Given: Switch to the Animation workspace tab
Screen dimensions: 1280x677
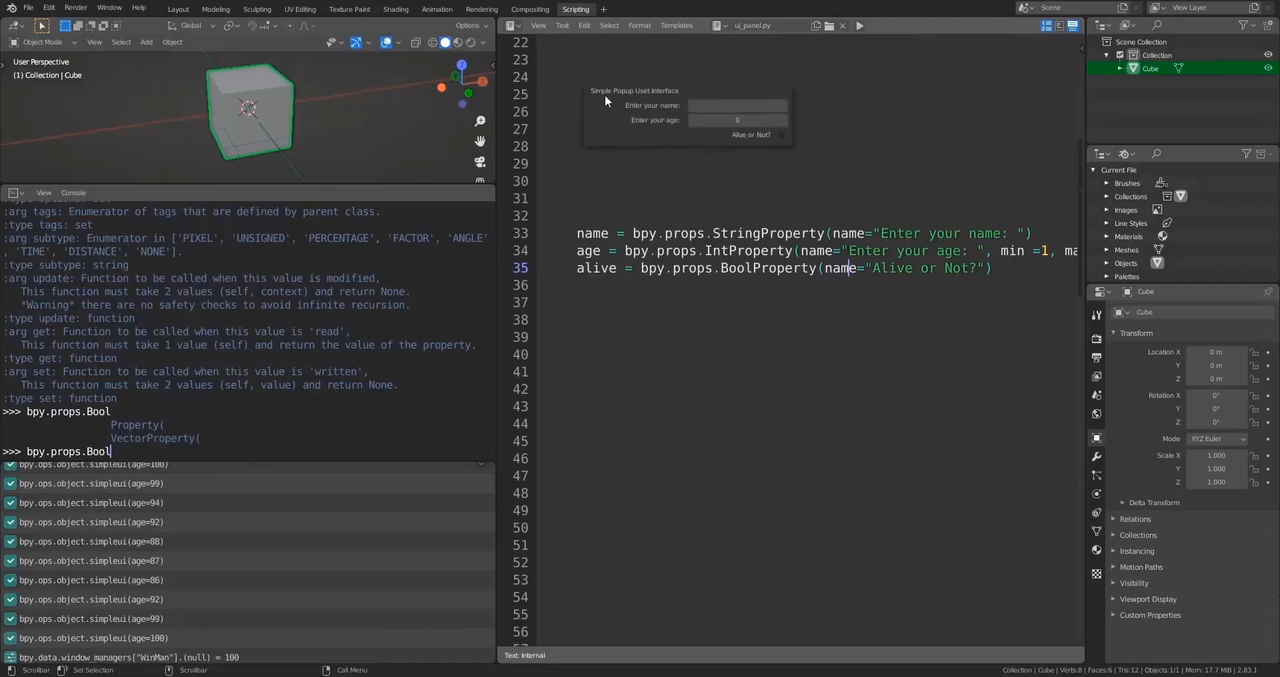Looking at the screenshot, I should tap(436, 9).
